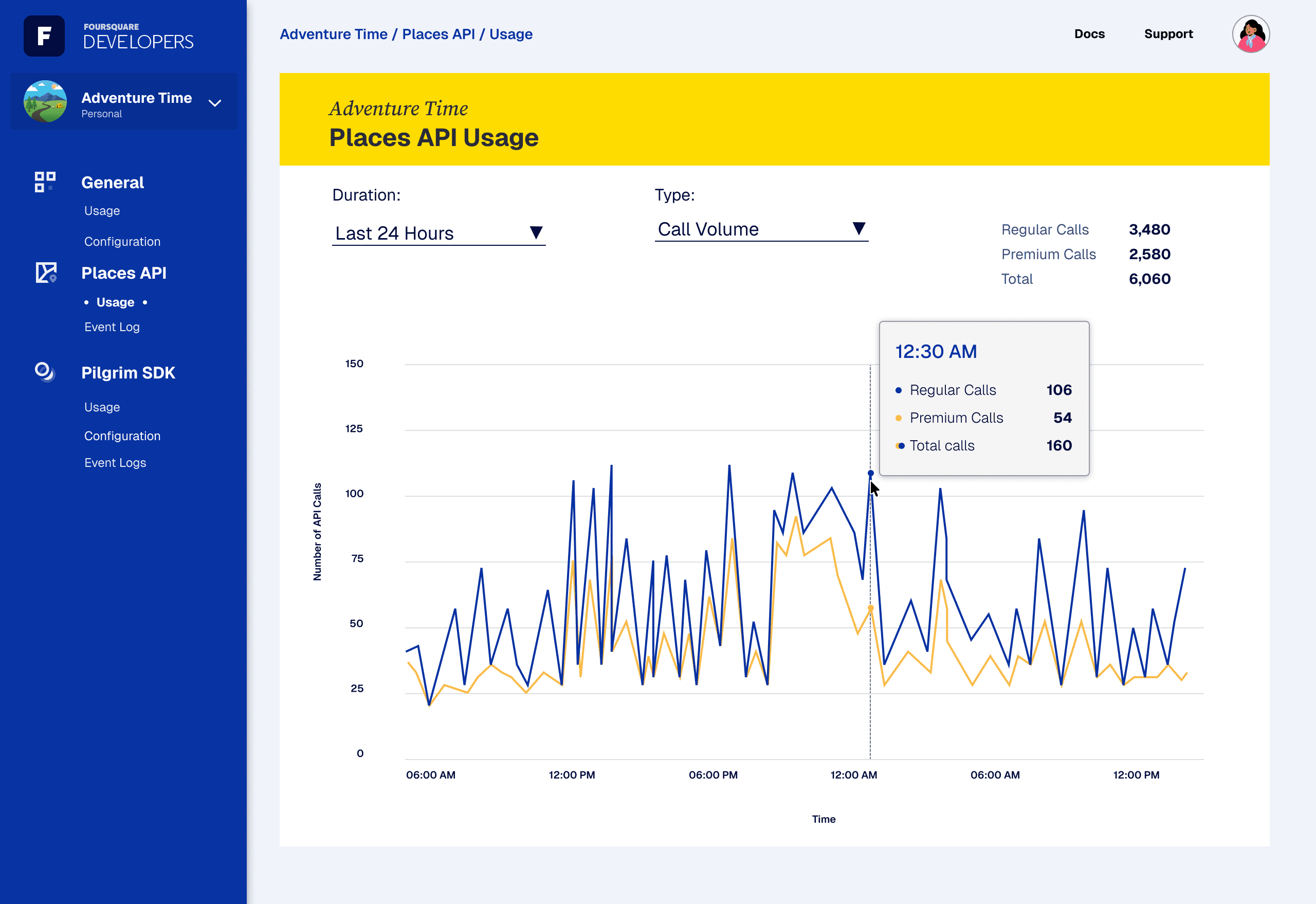1316x904 pixels.
Task: Click the Places API map pin icon
Action: (x=46, y=273)
